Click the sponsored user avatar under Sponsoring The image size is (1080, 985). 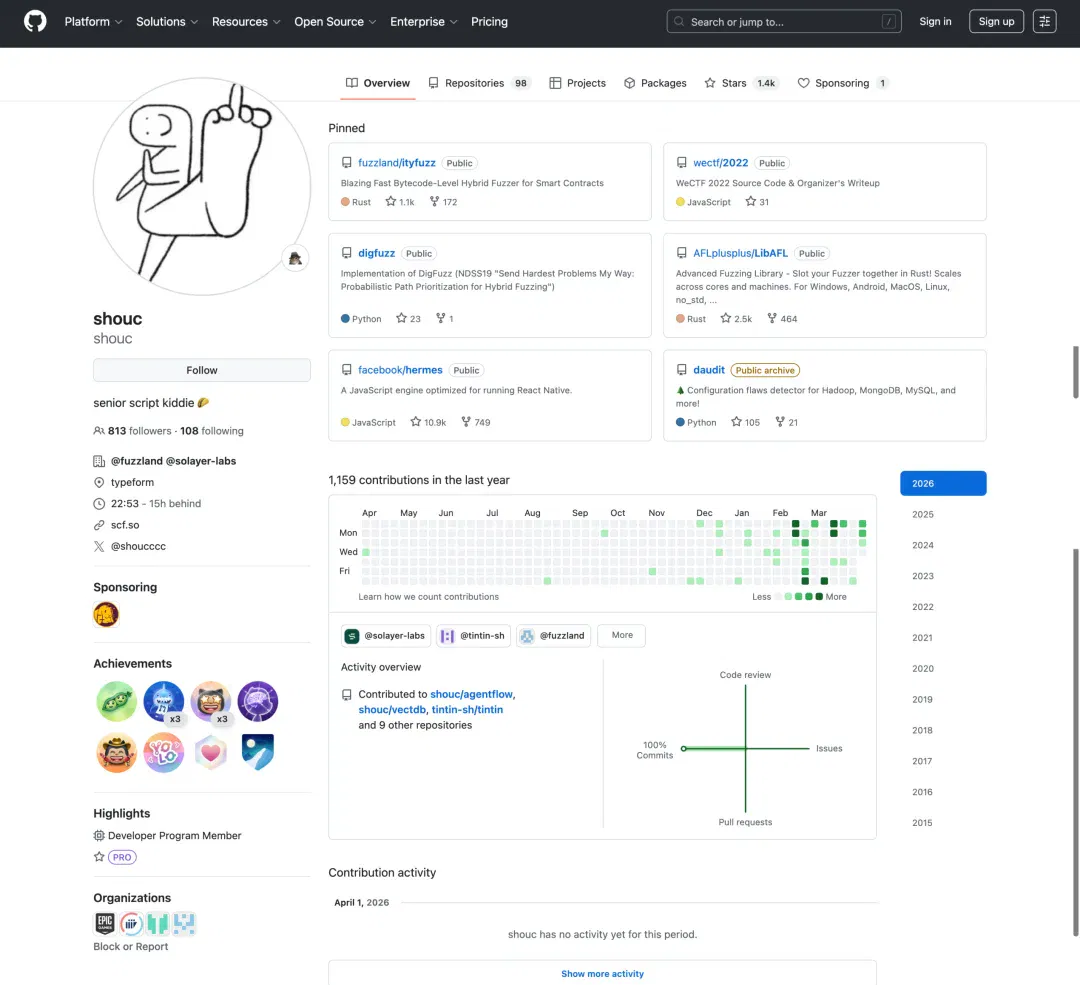pyautogui.click(x=106, y=614)
